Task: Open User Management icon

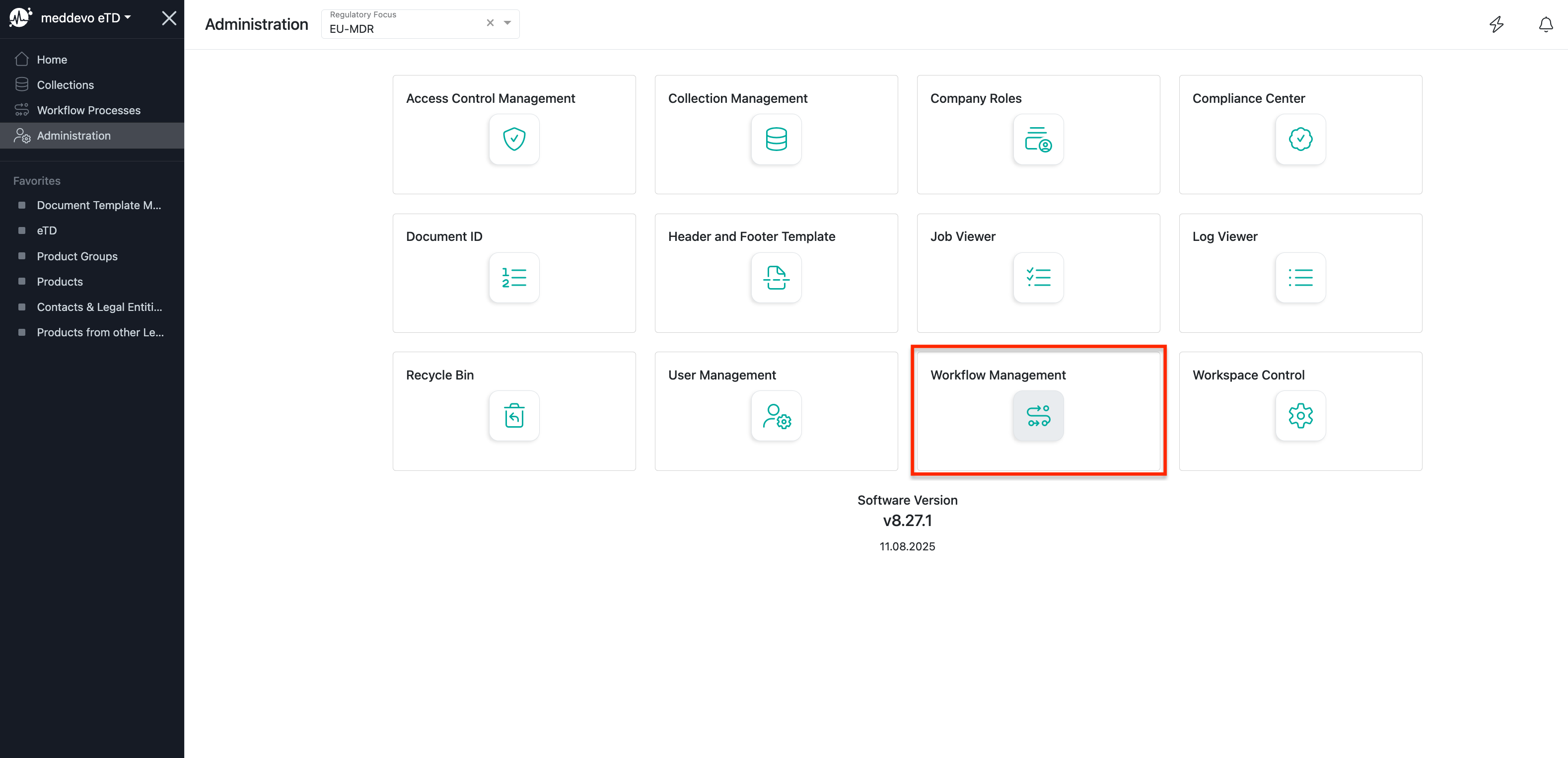Action: pos(776,416)
